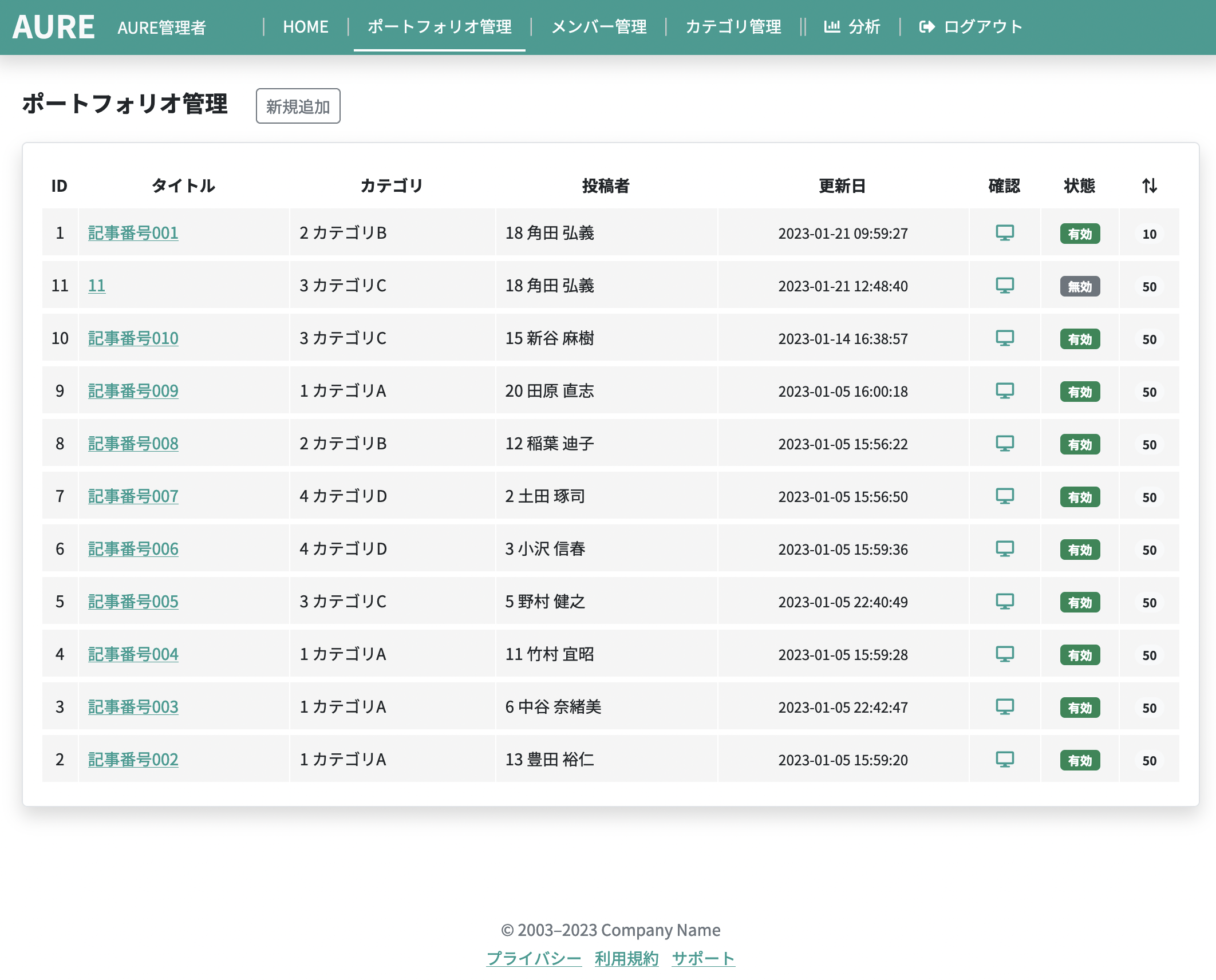Click preview monitor icon for 記事番号010
Screen dimensions: 1216x980
[1005, 338]
